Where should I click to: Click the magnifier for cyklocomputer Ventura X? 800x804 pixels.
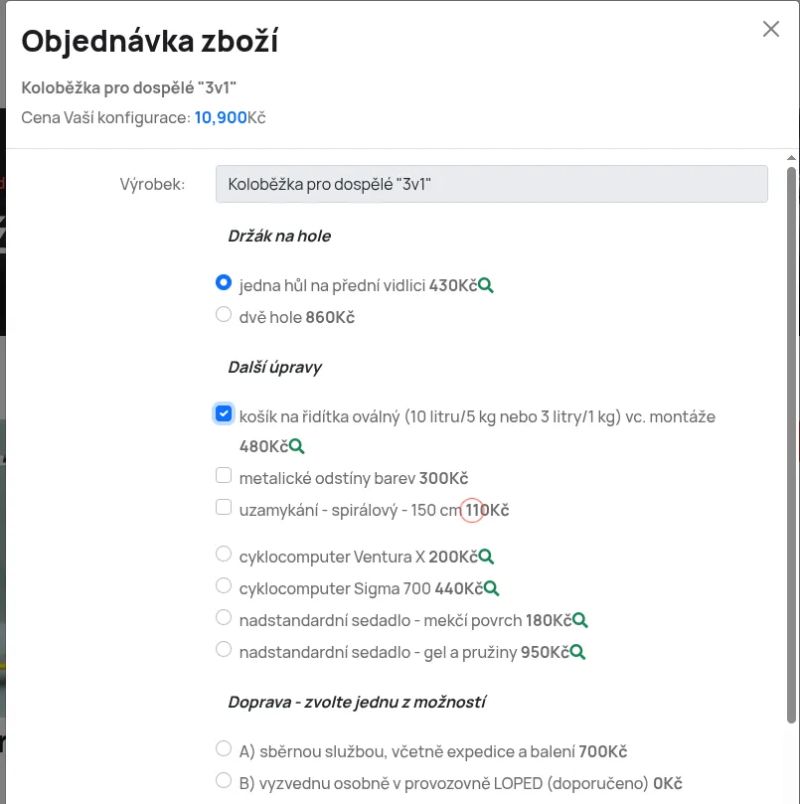[485, 554]
